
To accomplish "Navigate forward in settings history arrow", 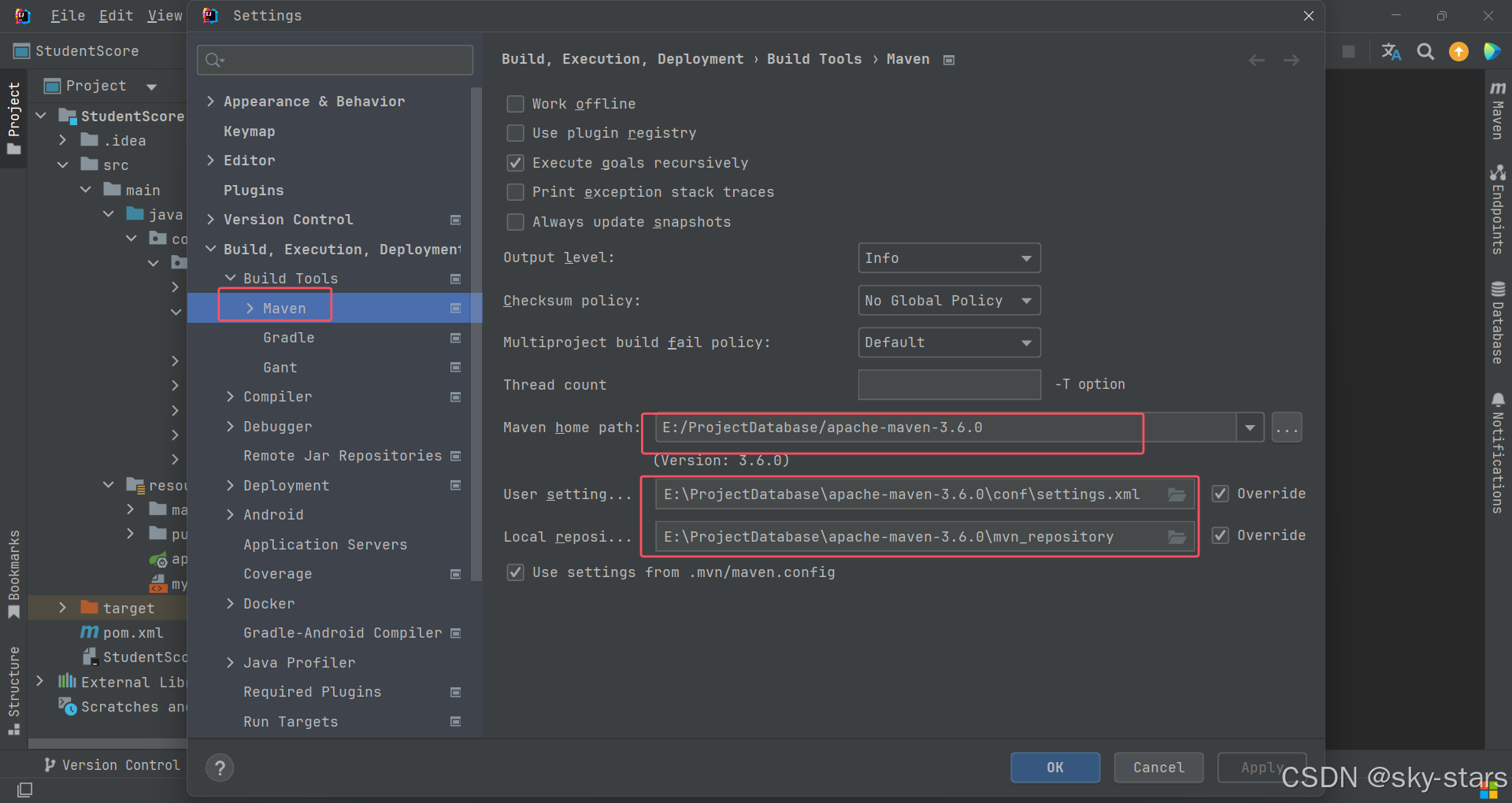I will click(1291, 61).
